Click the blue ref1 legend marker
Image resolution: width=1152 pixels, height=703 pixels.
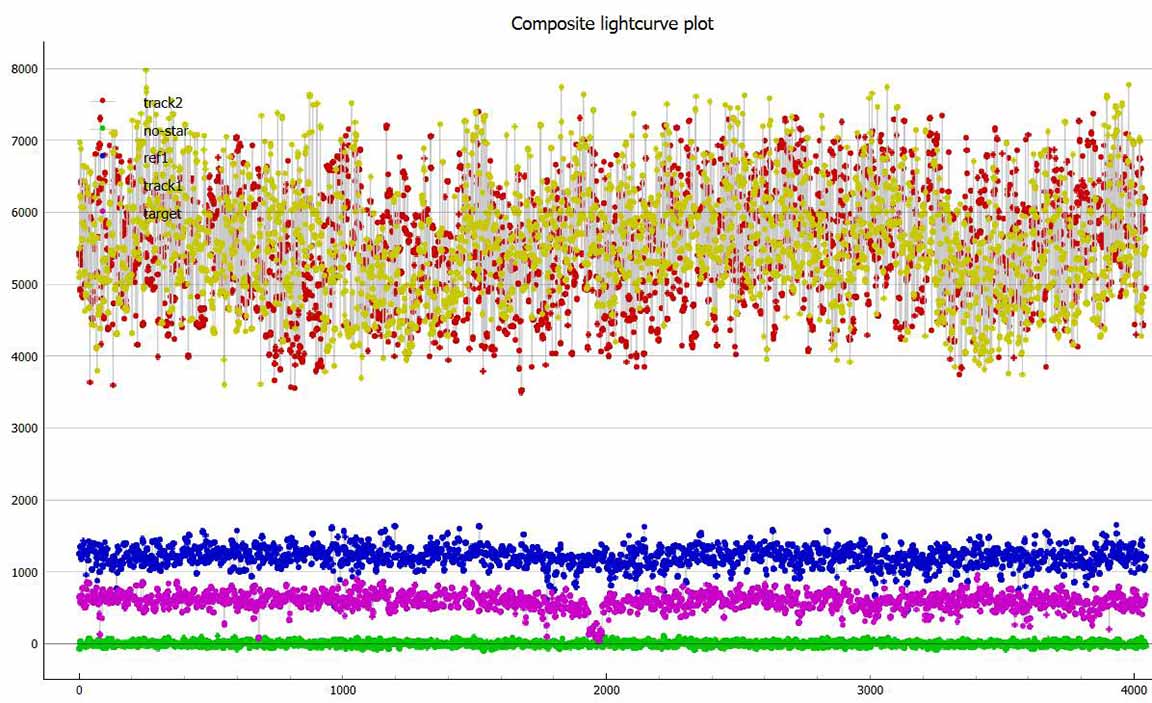(102, 156)
